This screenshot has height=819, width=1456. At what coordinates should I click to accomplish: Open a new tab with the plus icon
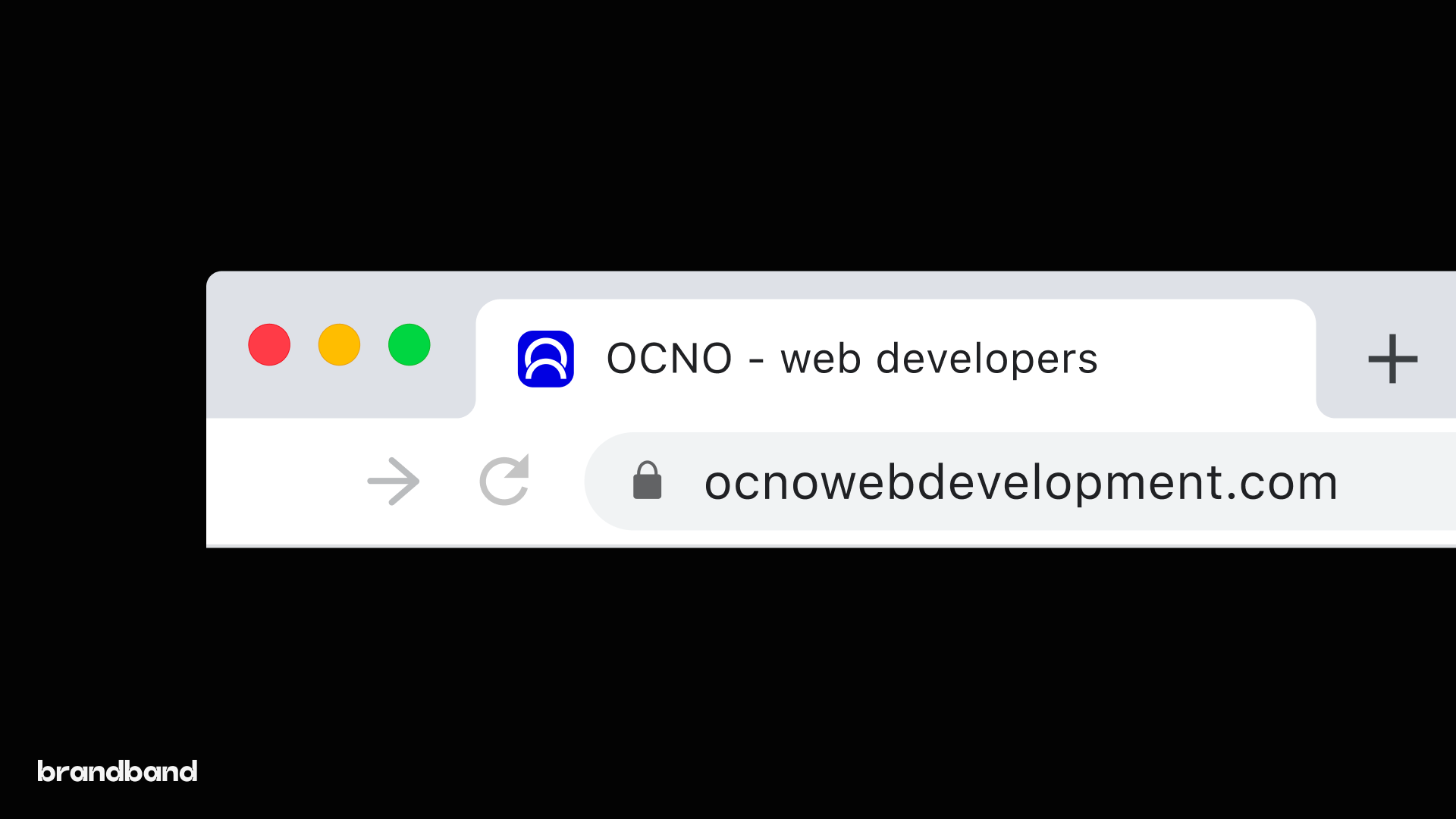(x=1392, y=359)
